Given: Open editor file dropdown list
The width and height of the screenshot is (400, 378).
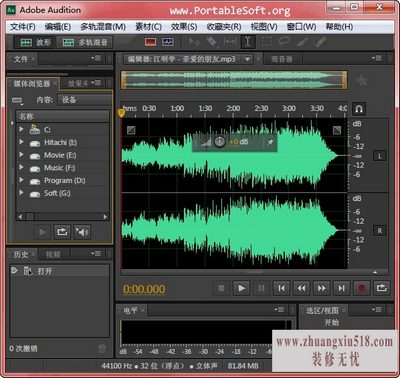Looking at the screenshot, I should 247,59.
